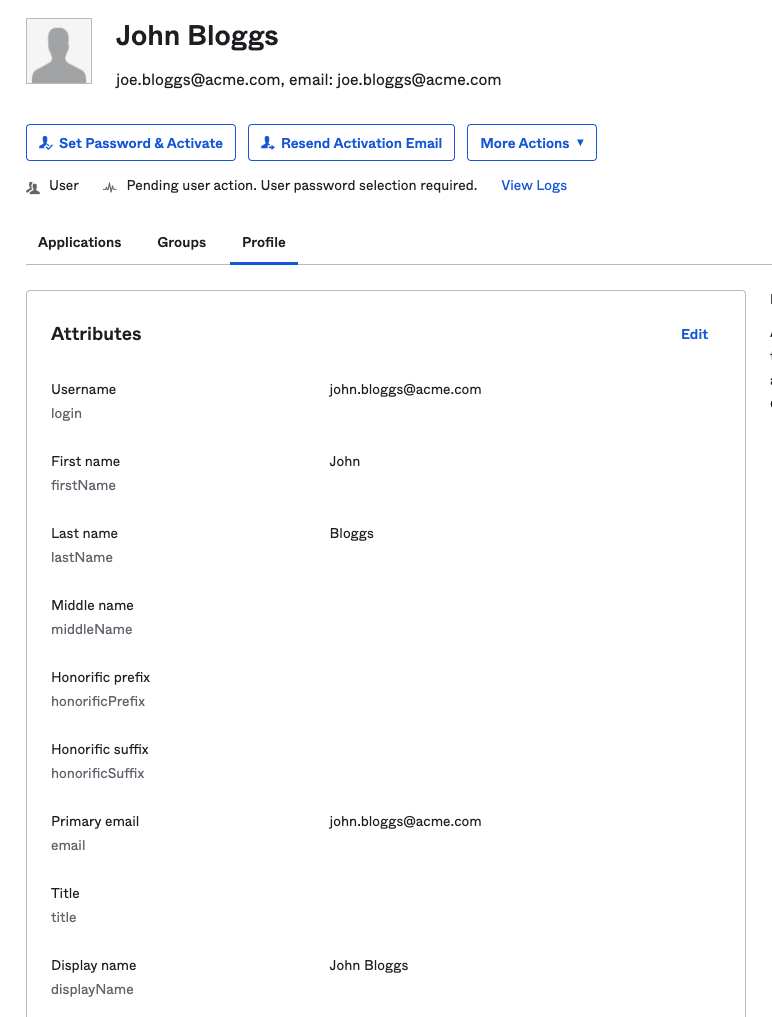Viewport: 772px width, 1017px height.
Task: Click Edit in the Attributes panel
Action: (694, 334)
